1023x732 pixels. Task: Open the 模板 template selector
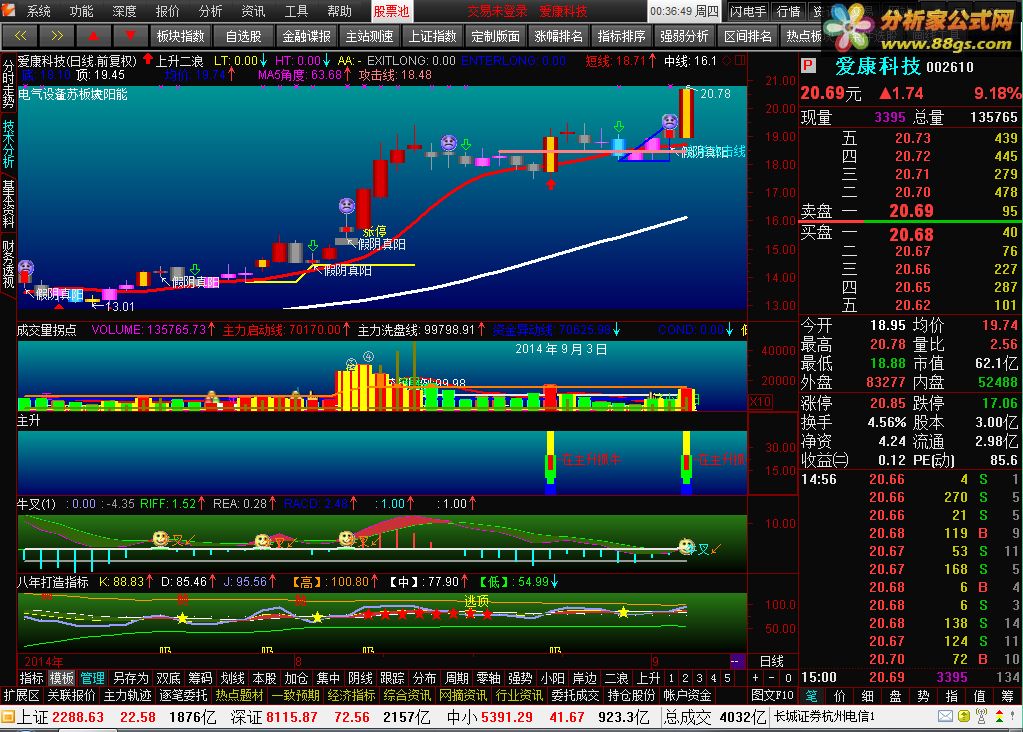(x=62, y=678)
